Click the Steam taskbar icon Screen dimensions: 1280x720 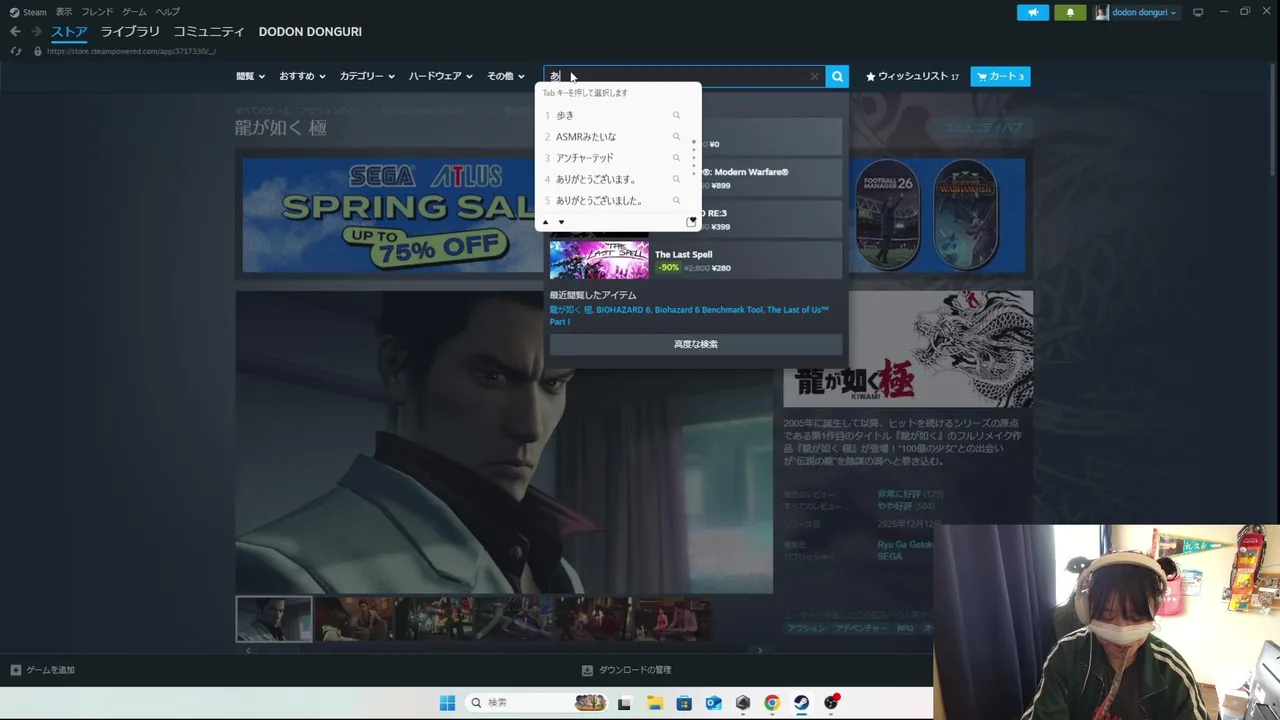tap(801, 703)
